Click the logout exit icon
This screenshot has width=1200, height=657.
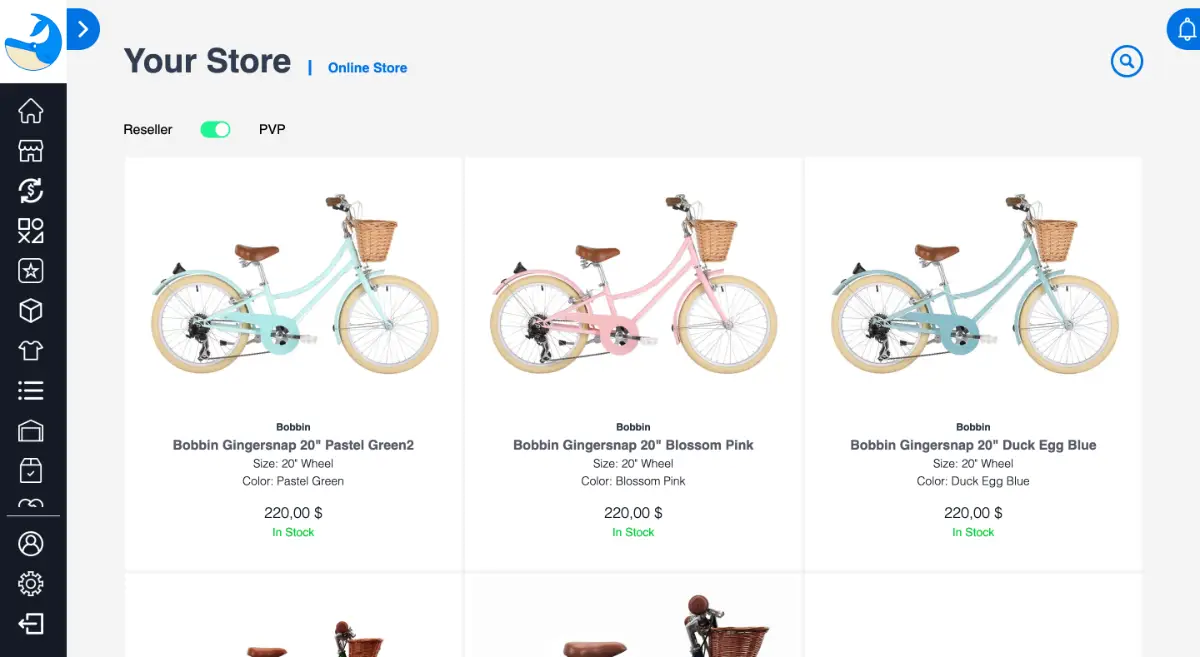[x=31, y=624]
